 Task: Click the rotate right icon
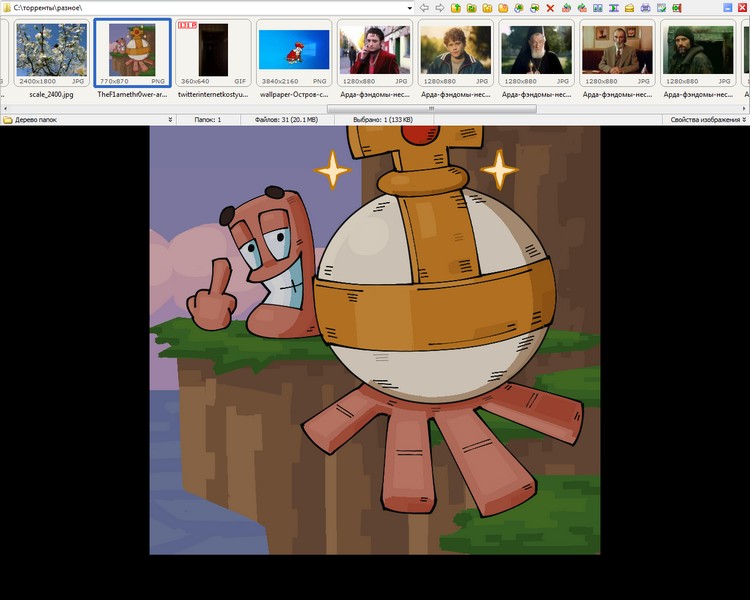(582, 8)
